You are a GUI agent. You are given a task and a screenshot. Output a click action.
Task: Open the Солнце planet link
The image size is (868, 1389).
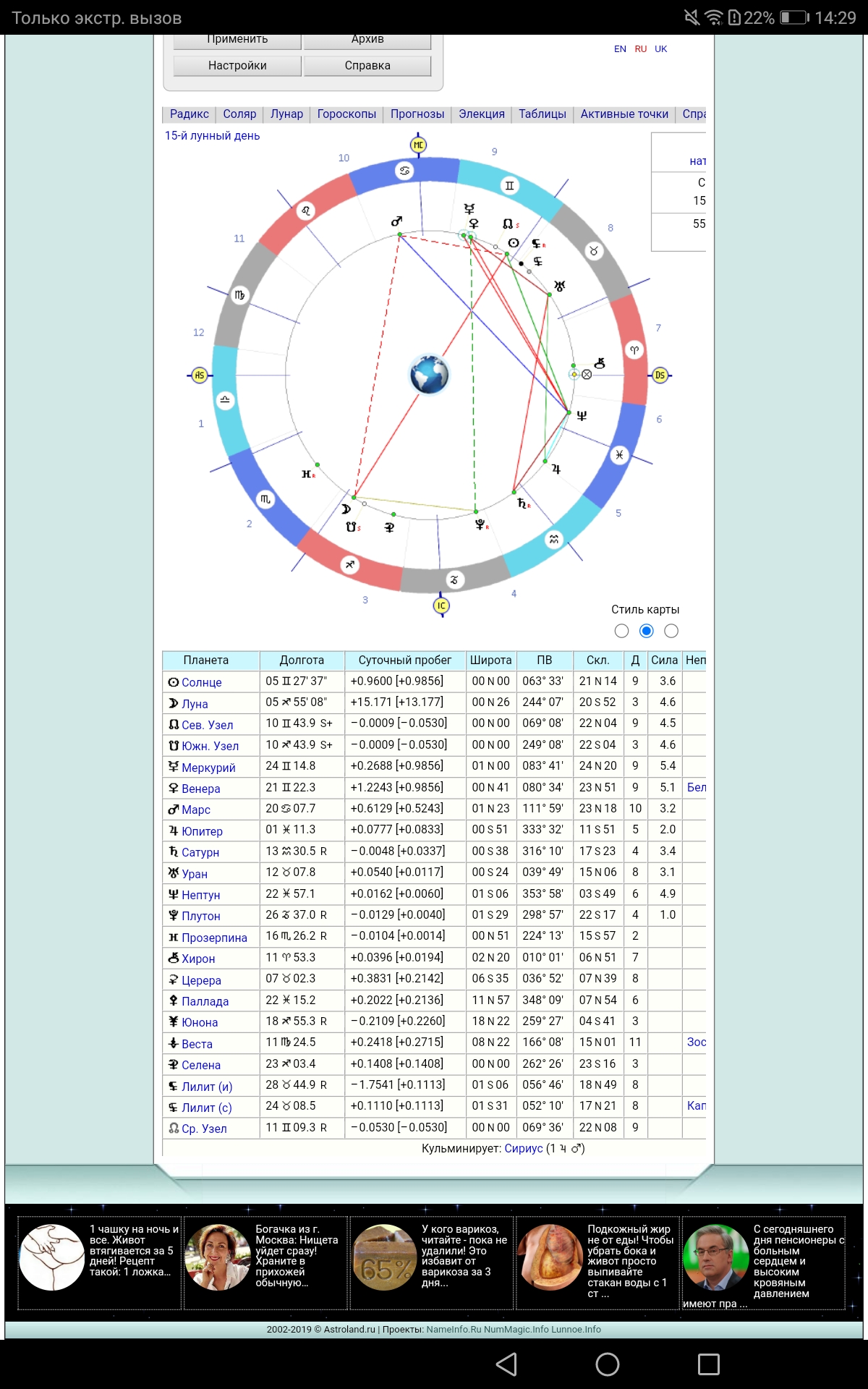[x=201, y=682]
